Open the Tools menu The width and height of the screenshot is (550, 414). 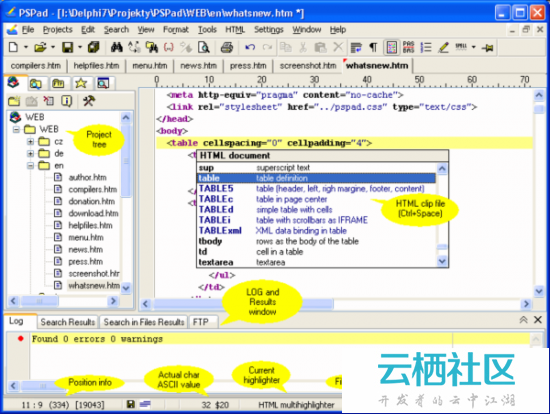tap(207, 30)
